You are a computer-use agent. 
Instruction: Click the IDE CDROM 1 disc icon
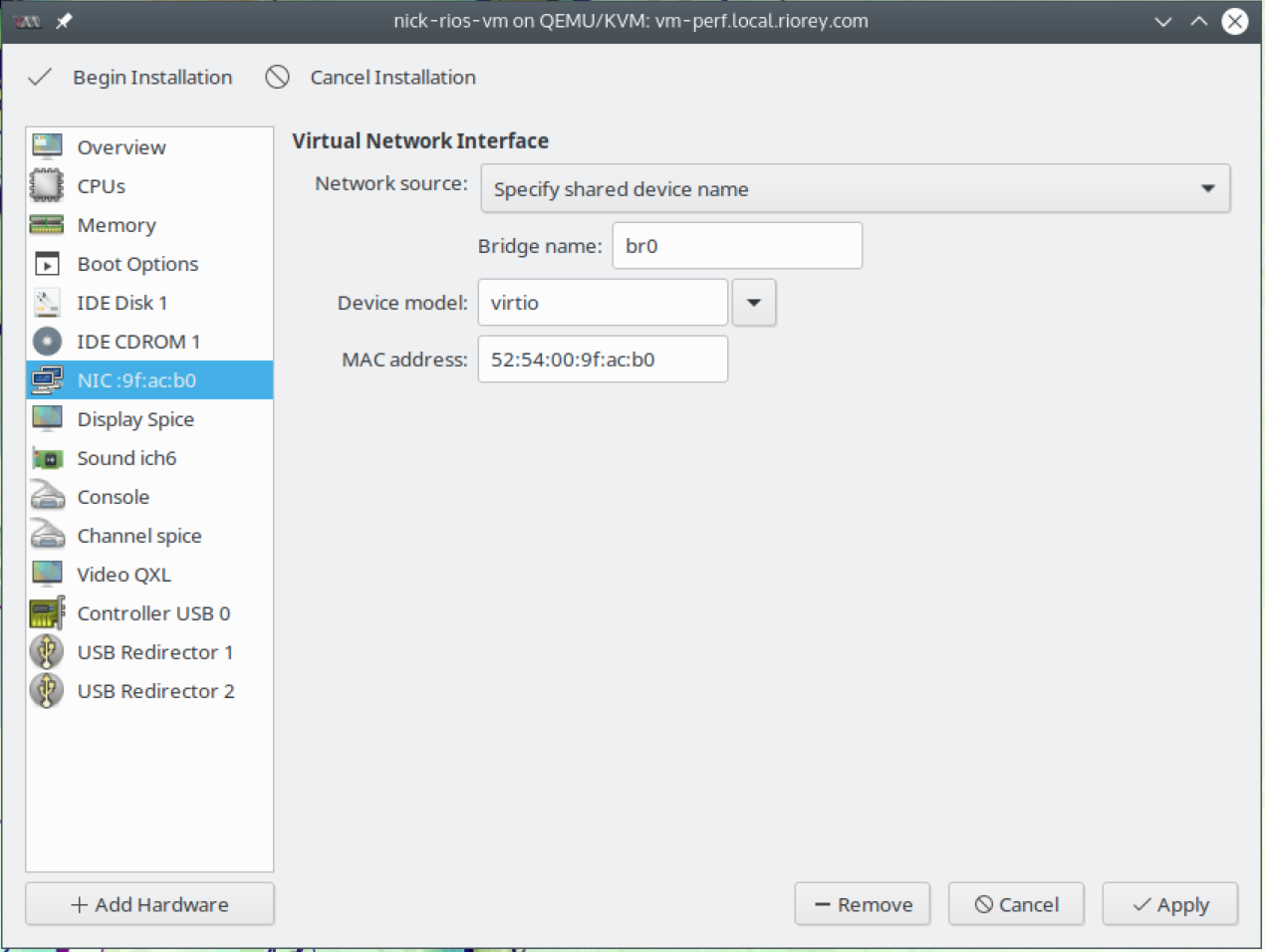pos(47,342)
